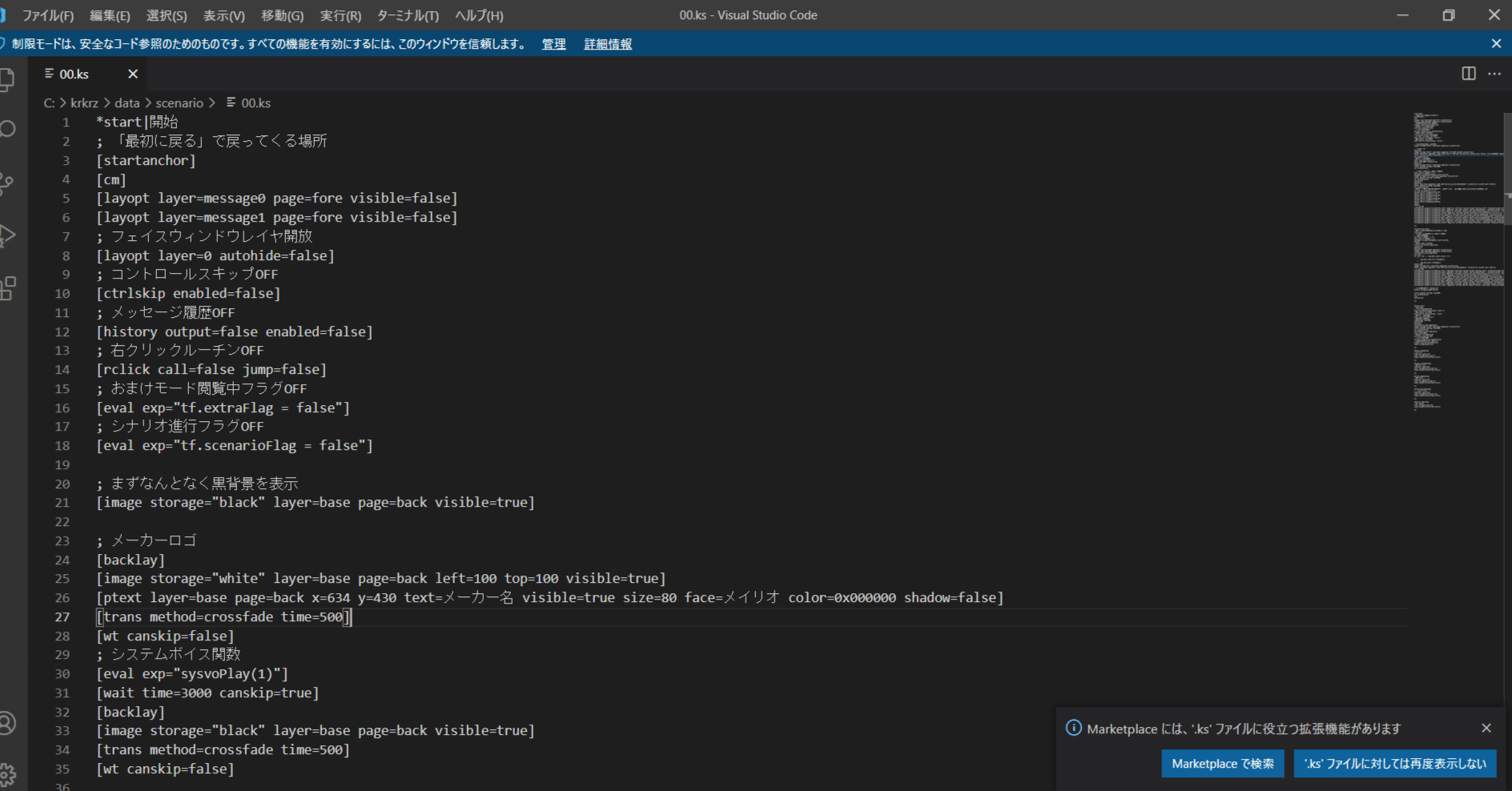Click the '[image storage="white"' line
1512x791 pixels.
[381, 578]
